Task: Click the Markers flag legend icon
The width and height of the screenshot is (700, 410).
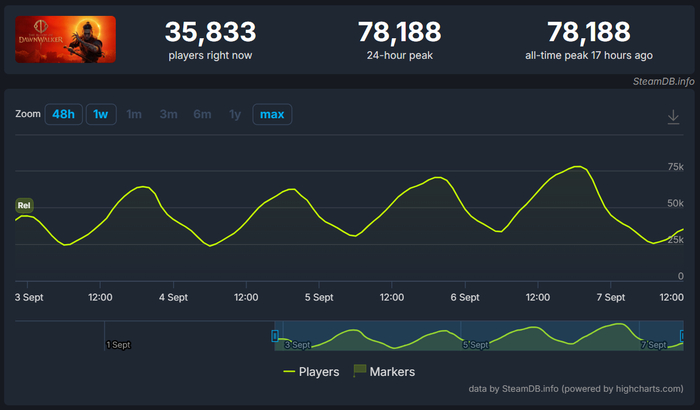Action: 359,371
